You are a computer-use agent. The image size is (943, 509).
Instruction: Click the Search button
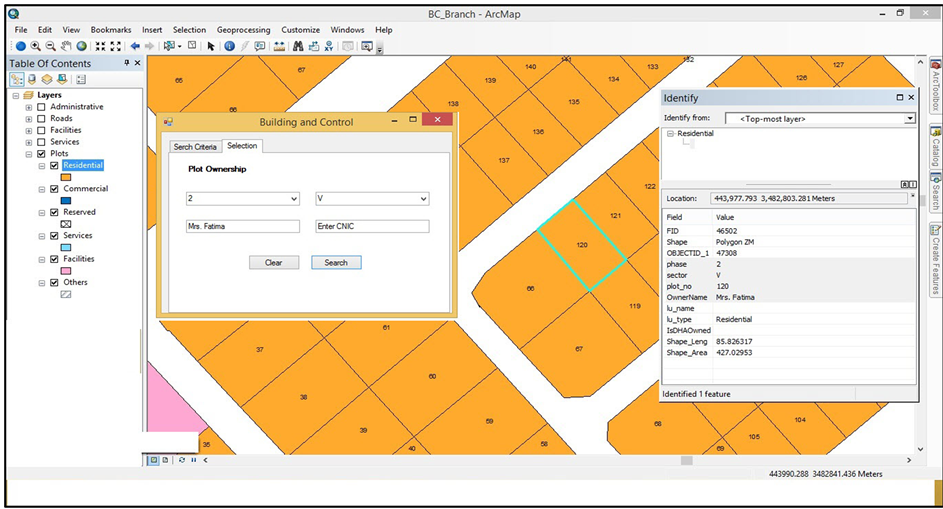click(x=336, y=263)
